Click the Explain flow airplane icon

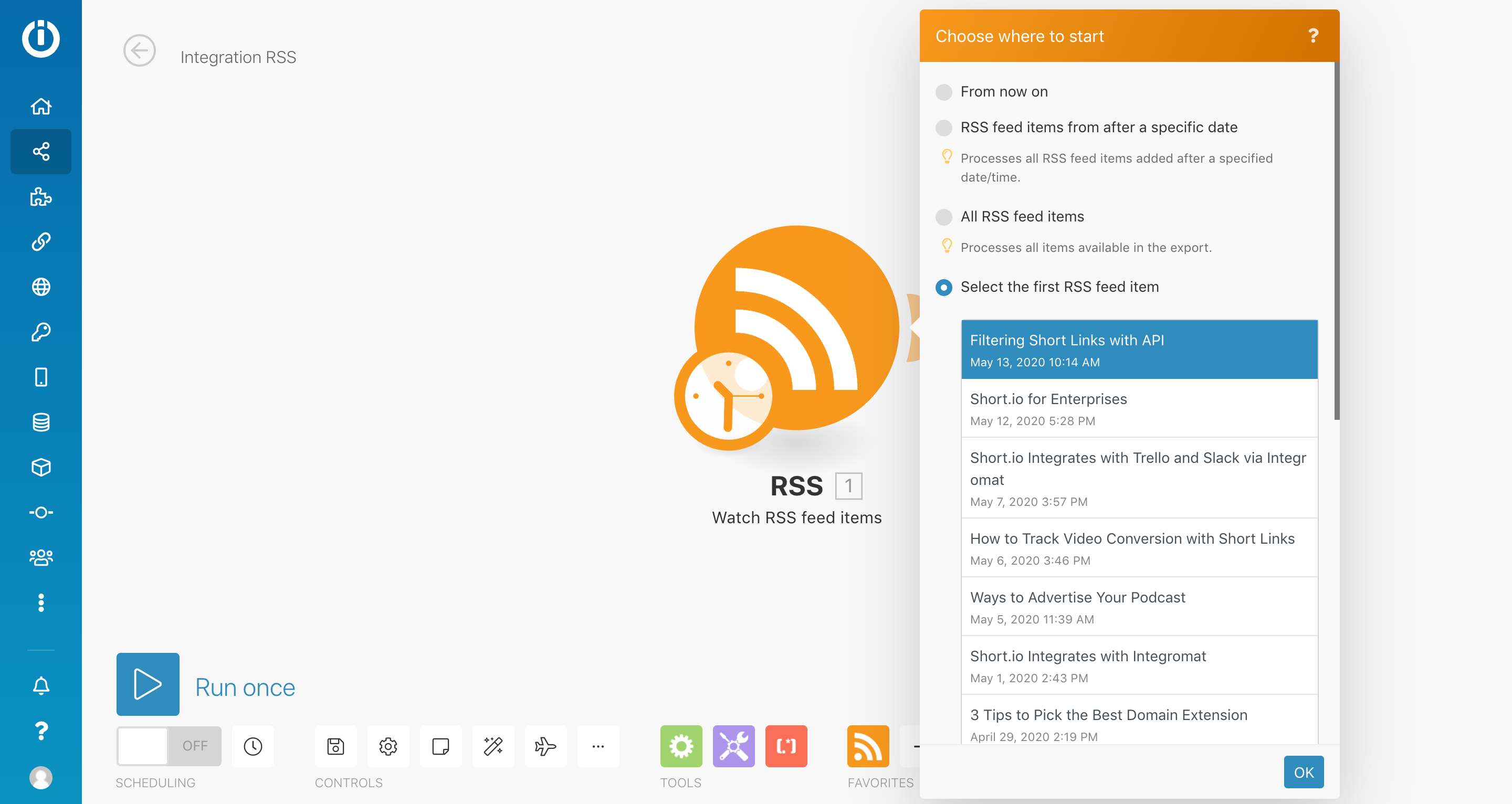pos(545,746)
